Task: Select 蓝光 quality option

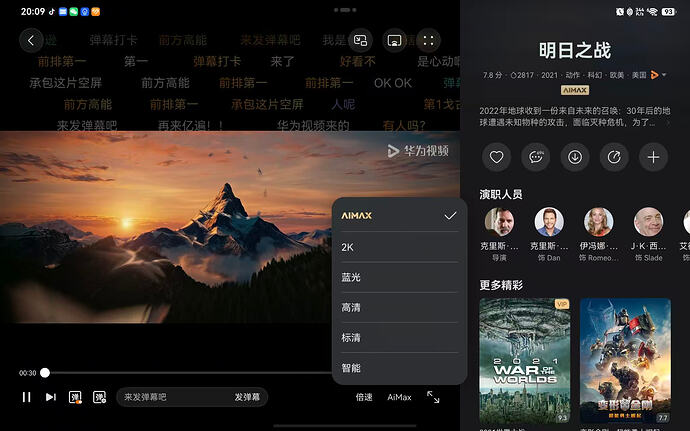Action: 400,277
